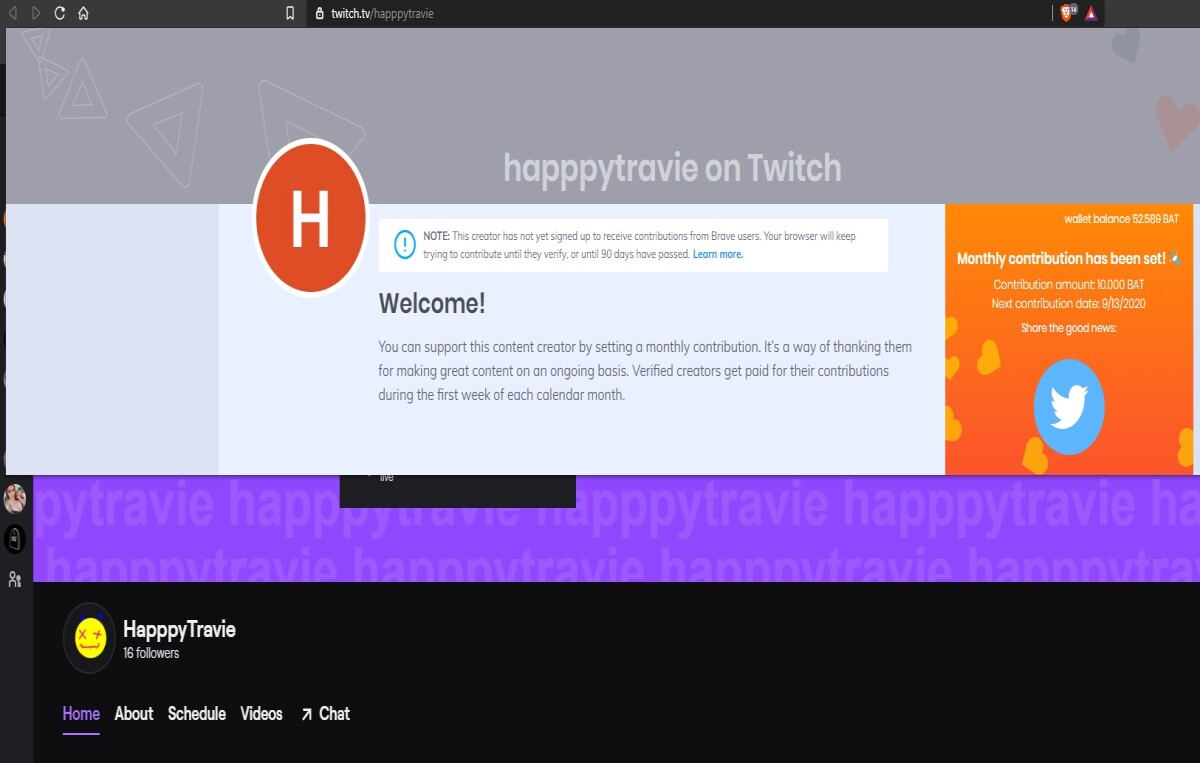Click the Contribution amount 10.000 BAT text
1200x763 pixels.
pyautogui.click(x=1069, y=285)
